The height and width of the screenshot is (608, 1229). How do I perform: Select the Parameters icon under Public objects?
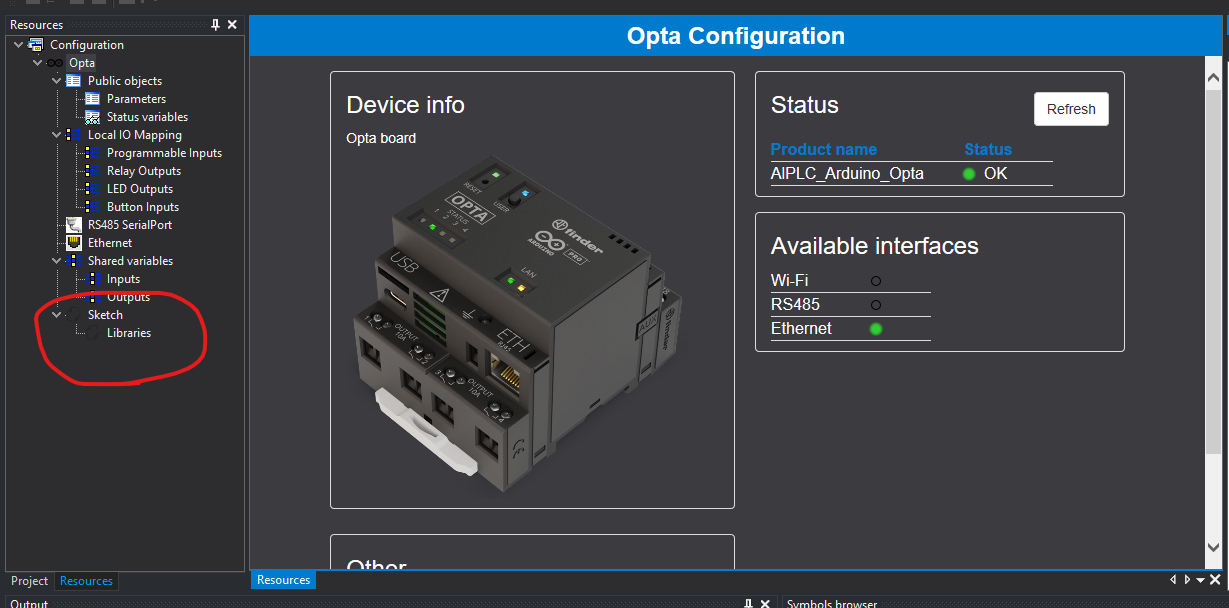(94, 98)
